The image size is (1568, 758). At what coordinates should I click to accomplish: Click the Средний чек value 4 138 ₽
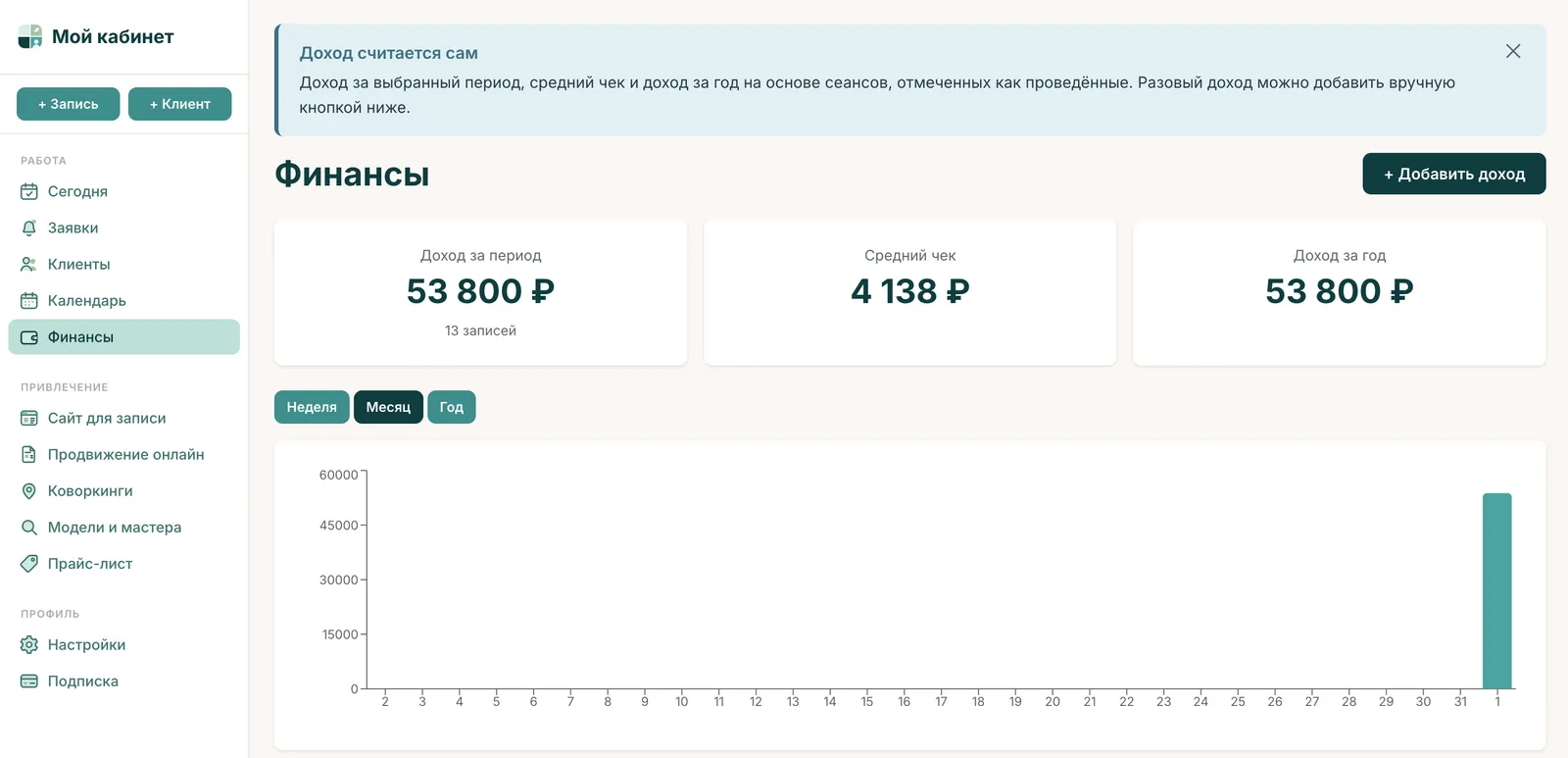pyautogui.click(x=910, y=291)
